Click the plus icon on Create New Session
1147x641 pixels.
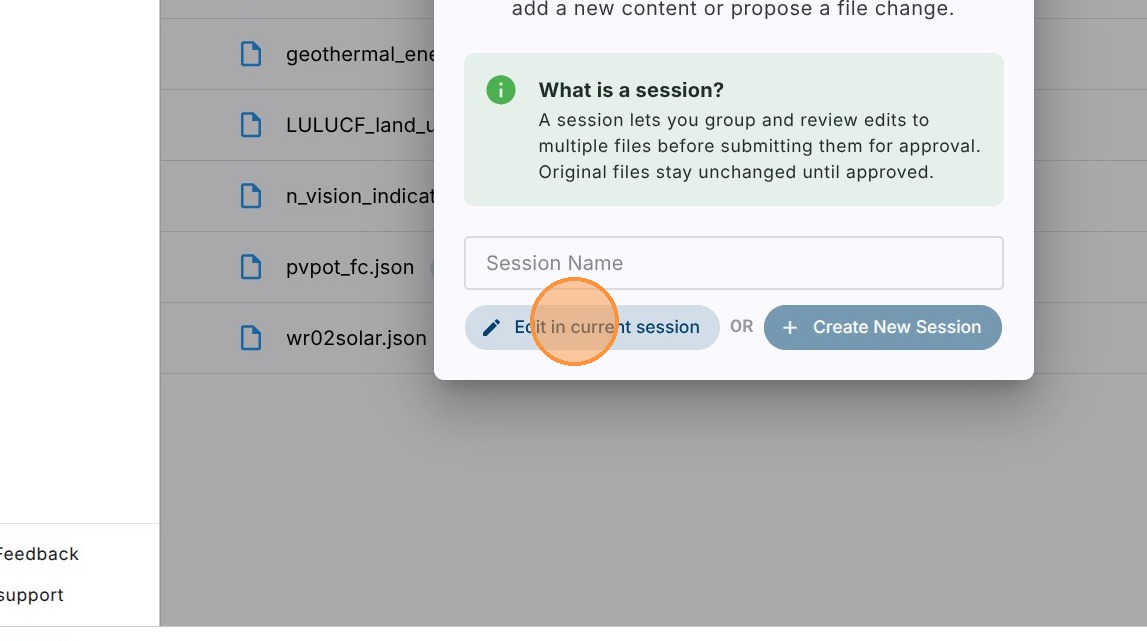[x=790, y=328]
